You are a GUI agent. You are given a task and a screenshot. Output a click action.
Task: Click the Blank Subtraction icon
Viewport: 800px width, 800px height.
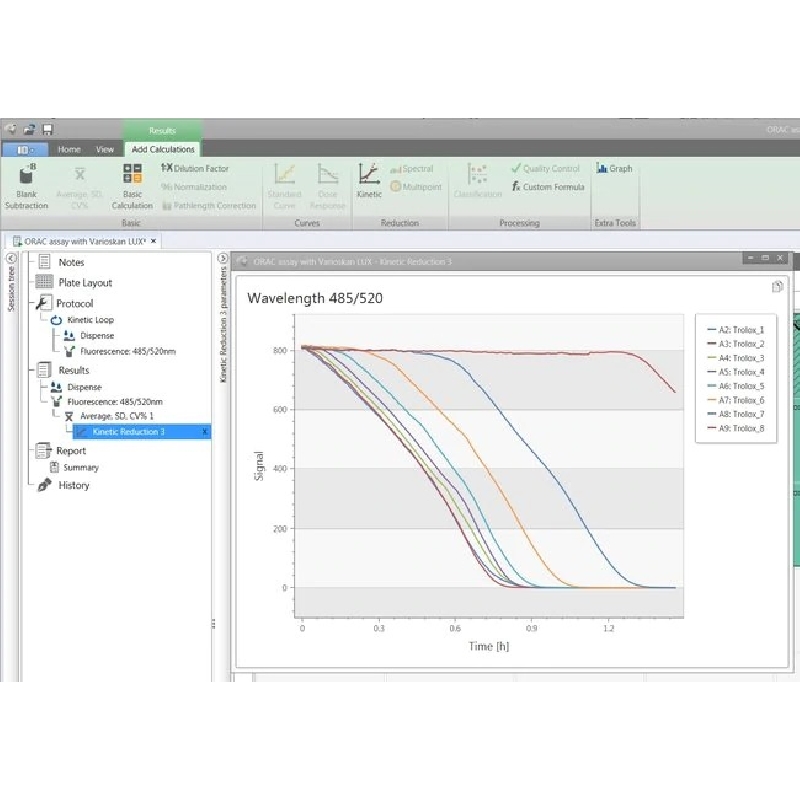[25, 175]
